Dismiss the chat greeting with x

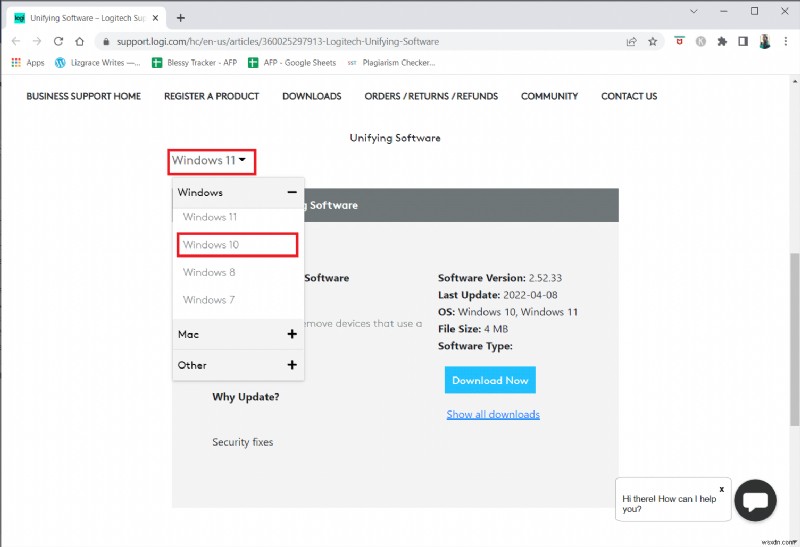[x=721, y=489]
